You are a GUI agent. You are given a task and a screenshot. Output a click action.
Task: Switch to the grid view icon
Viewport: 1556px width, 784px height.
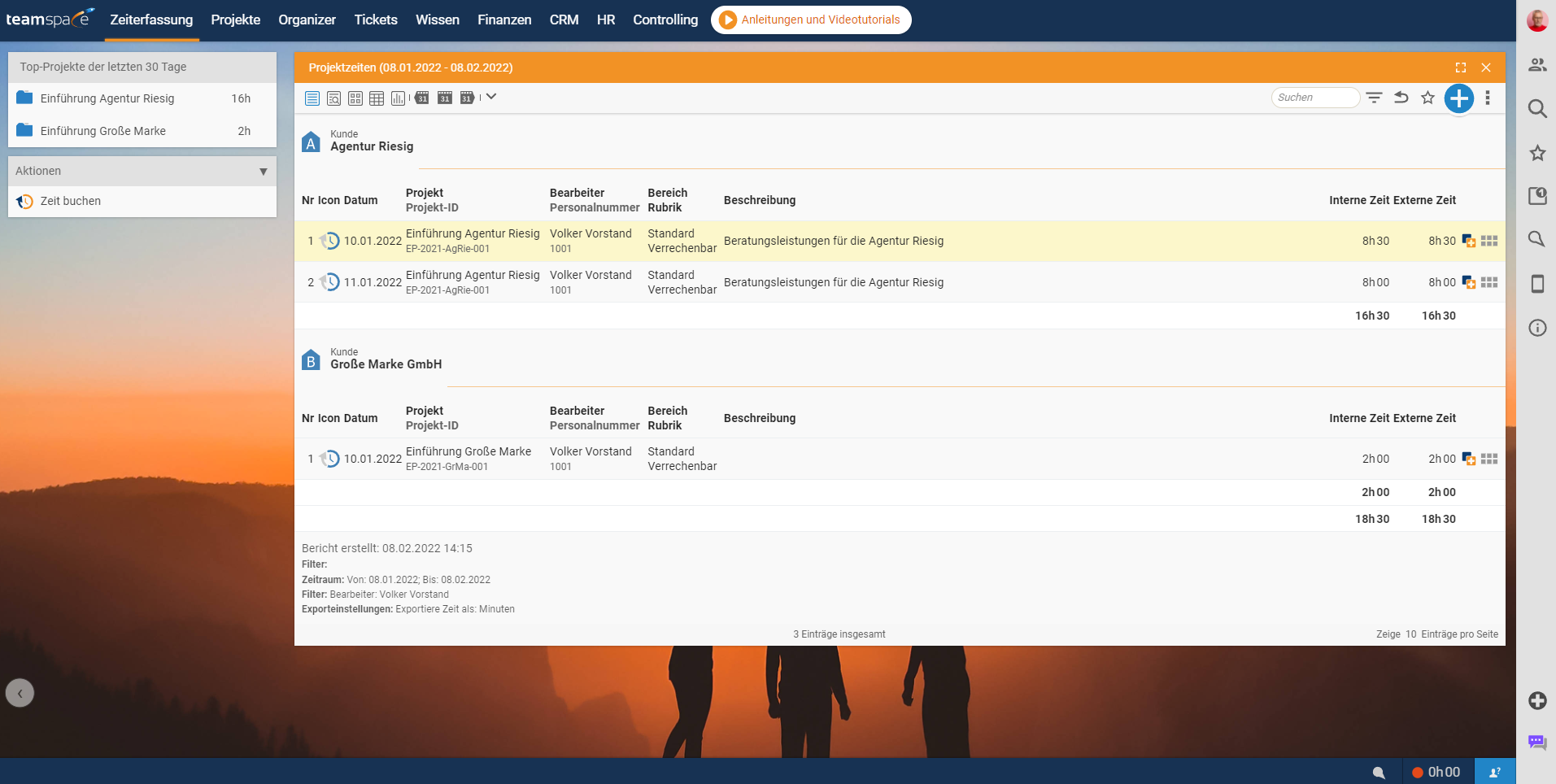tap(355, 98)
